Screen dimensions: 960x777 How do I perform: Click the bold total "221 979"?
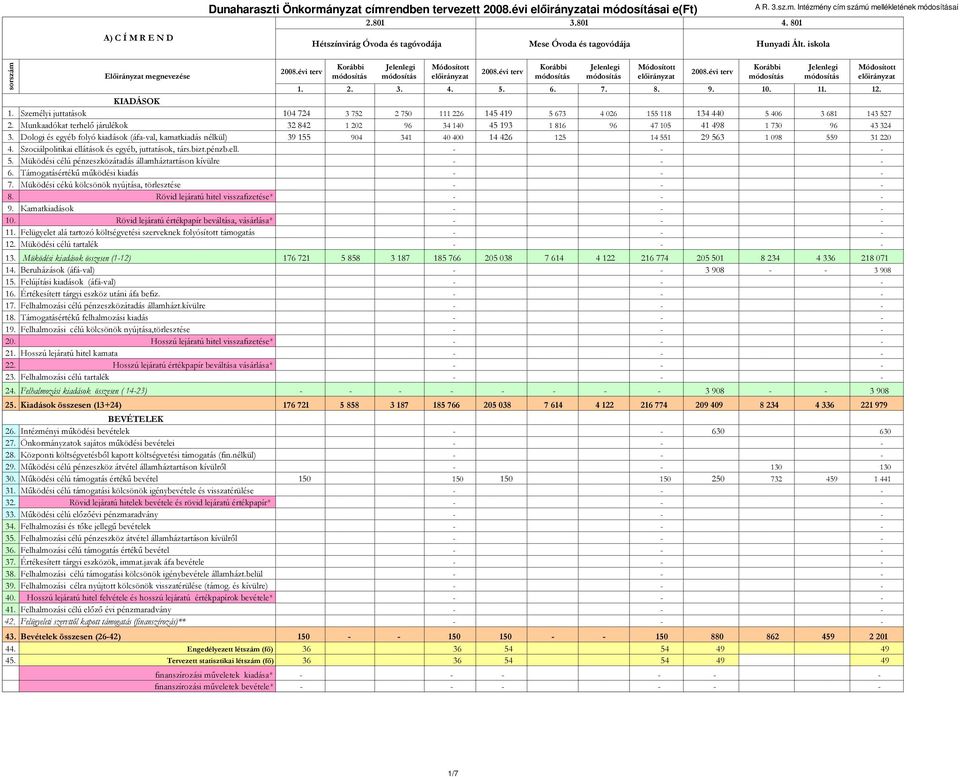874,405
